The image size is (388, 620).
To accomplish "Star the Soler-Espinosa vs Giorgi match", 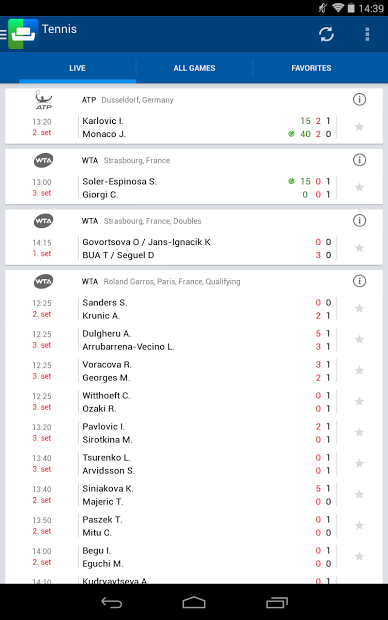I will (359, 187).
